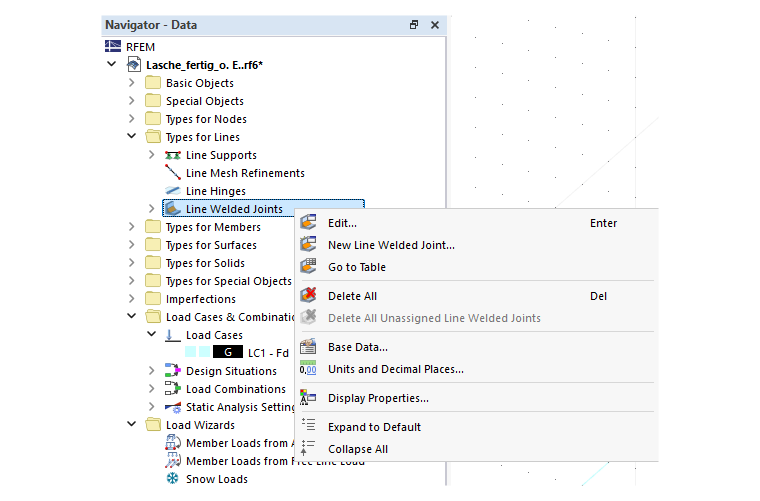Choose Edit... from the context menu
The width and height of the screenshot is (760, 501).
[342, 223]
